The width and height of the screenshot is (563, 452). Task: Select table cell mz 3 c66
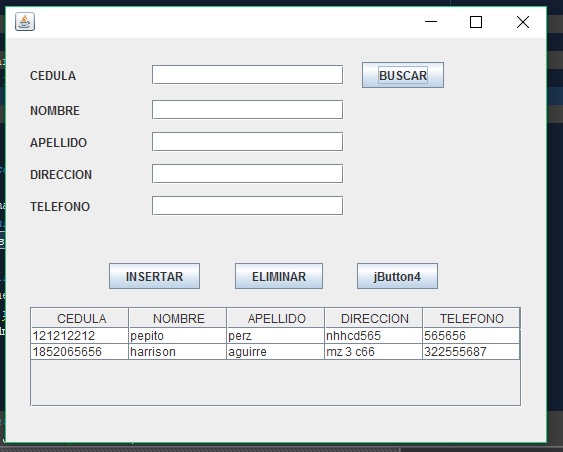[374, 352]
